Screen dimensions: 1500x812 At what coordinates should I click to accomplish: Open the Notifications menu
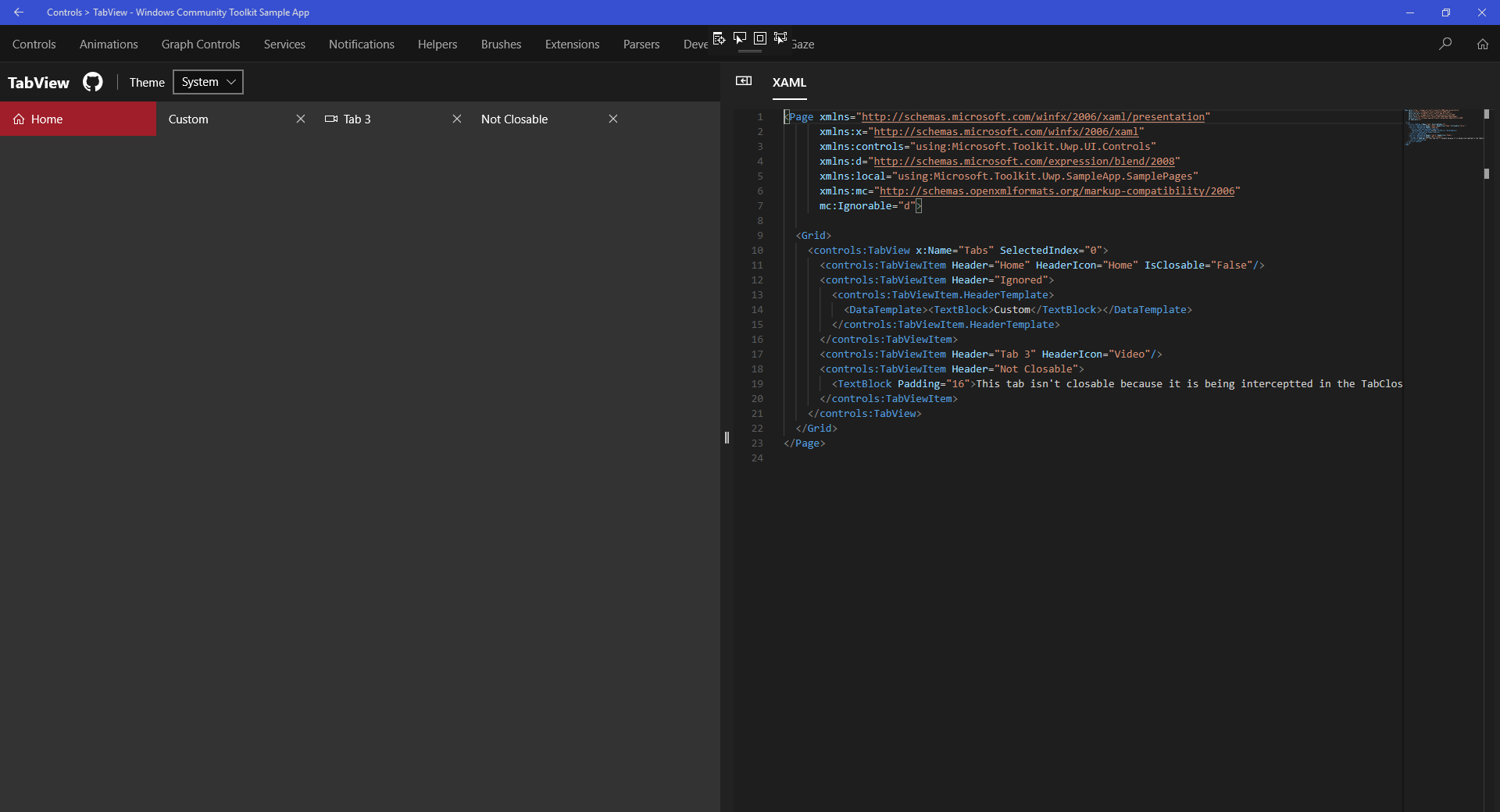pyautogui.click(x=361, y=45)
